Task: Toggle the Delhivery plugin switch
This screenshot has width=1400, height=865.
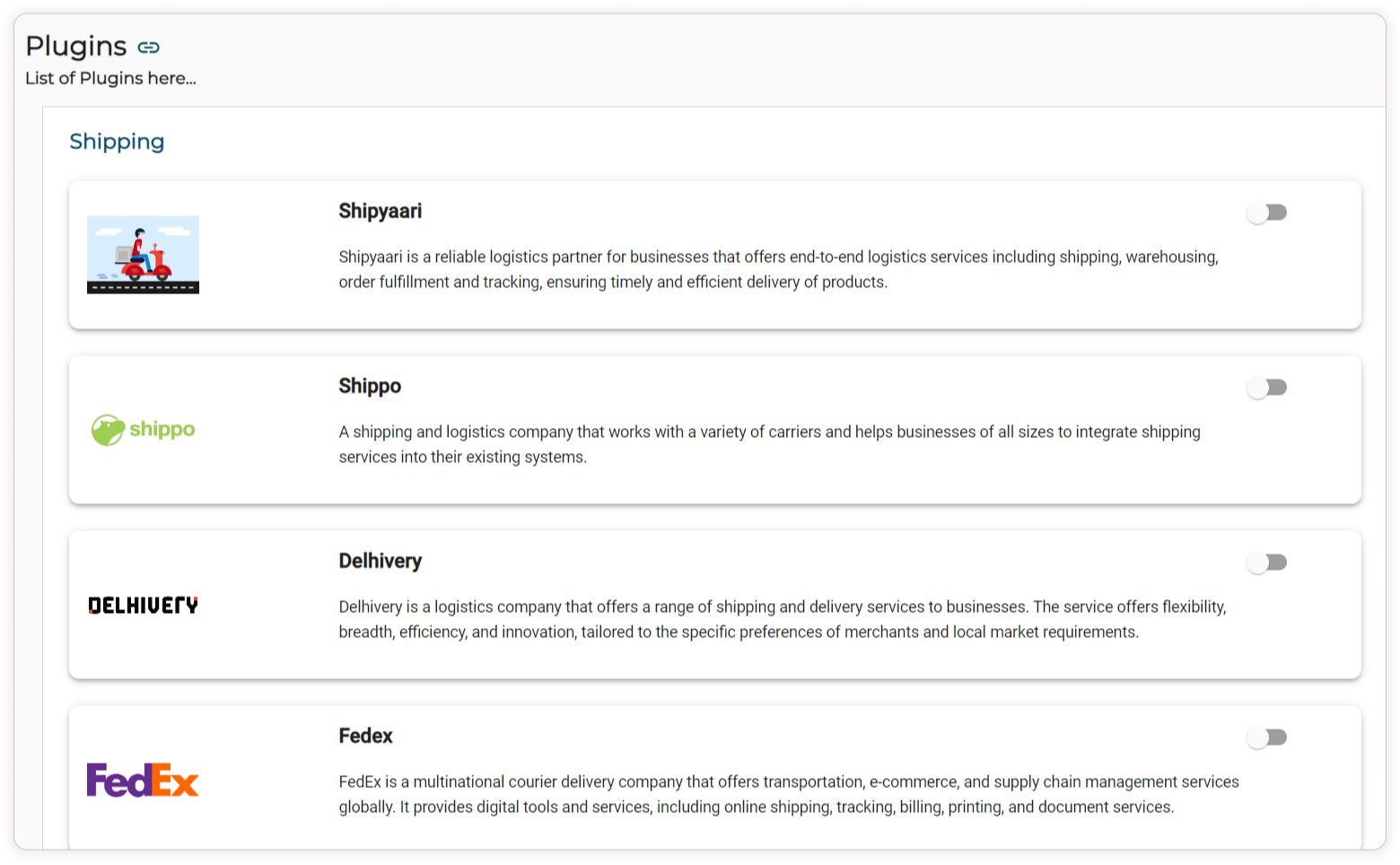Action: click(1266, 563)
